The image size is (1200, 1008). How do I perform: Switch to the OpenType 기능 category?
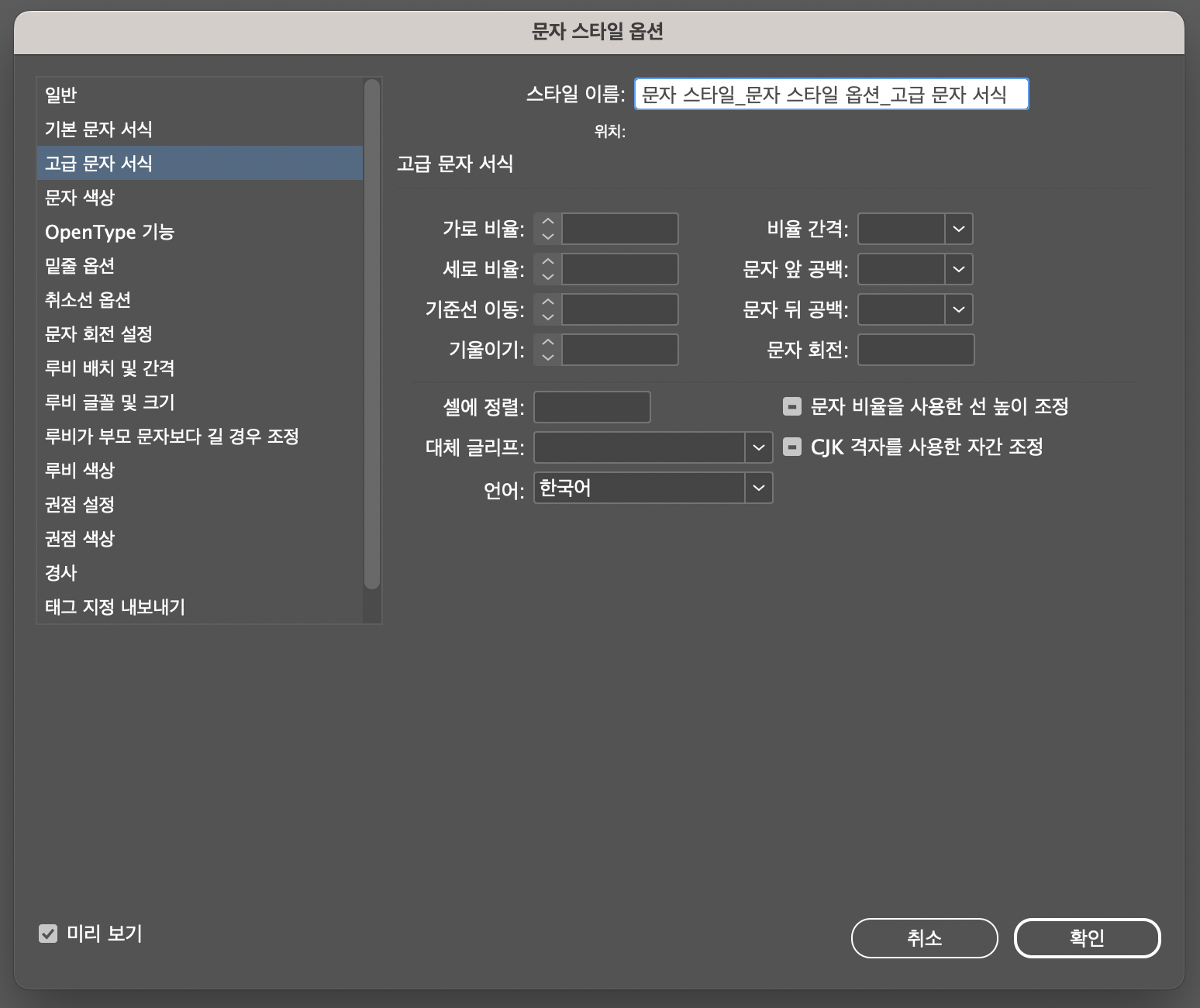click(109, 232)
